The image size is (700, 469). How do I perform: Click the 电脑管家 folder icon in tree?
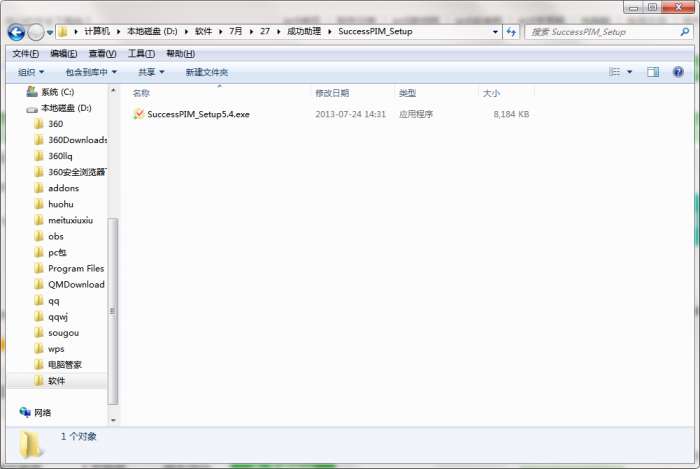pos(39,365)
